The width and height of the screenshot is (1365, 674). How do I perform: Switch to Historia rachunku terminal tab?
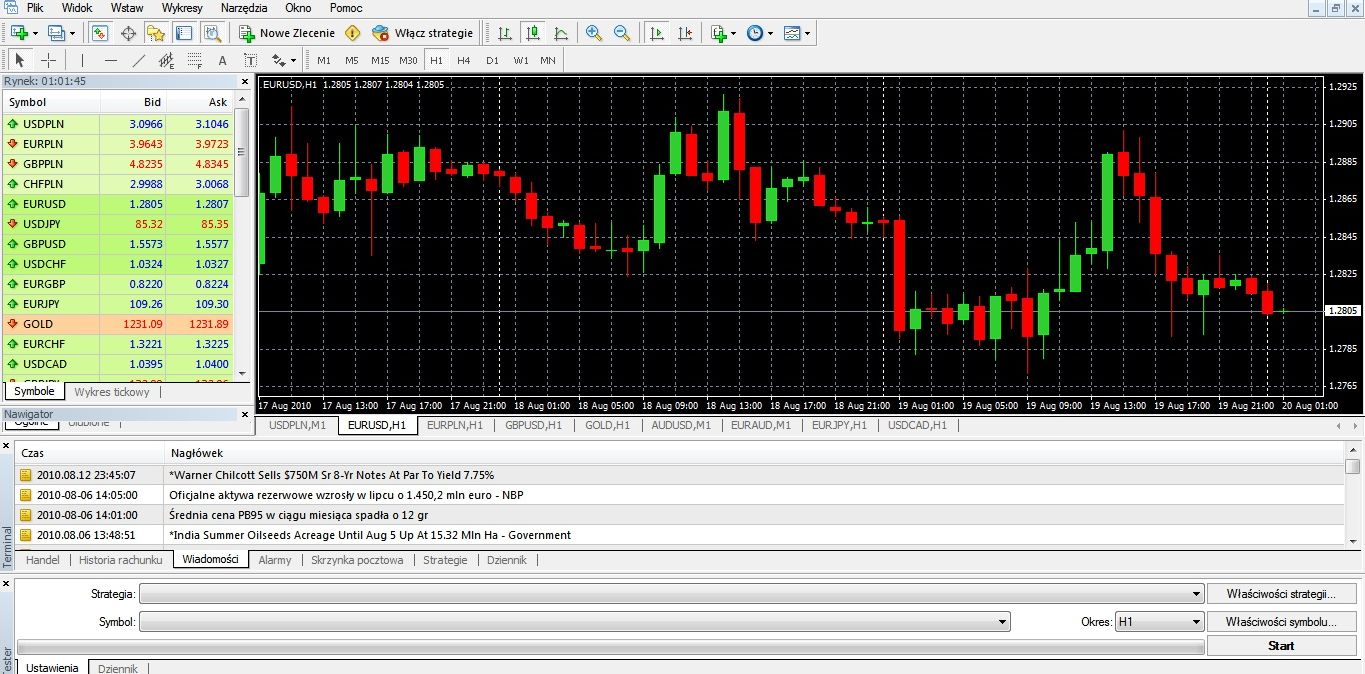click(x=120, y=560)
